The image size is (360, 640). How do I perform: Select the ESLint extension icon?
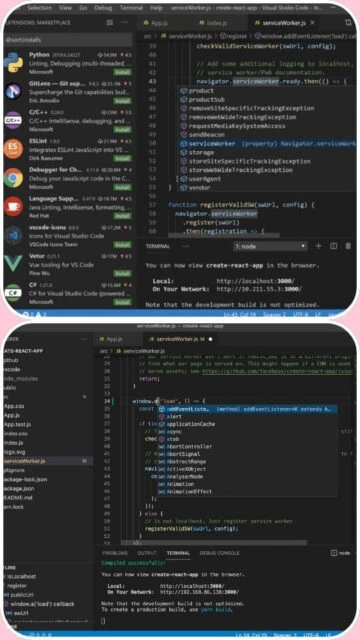(x=13, y=149)
